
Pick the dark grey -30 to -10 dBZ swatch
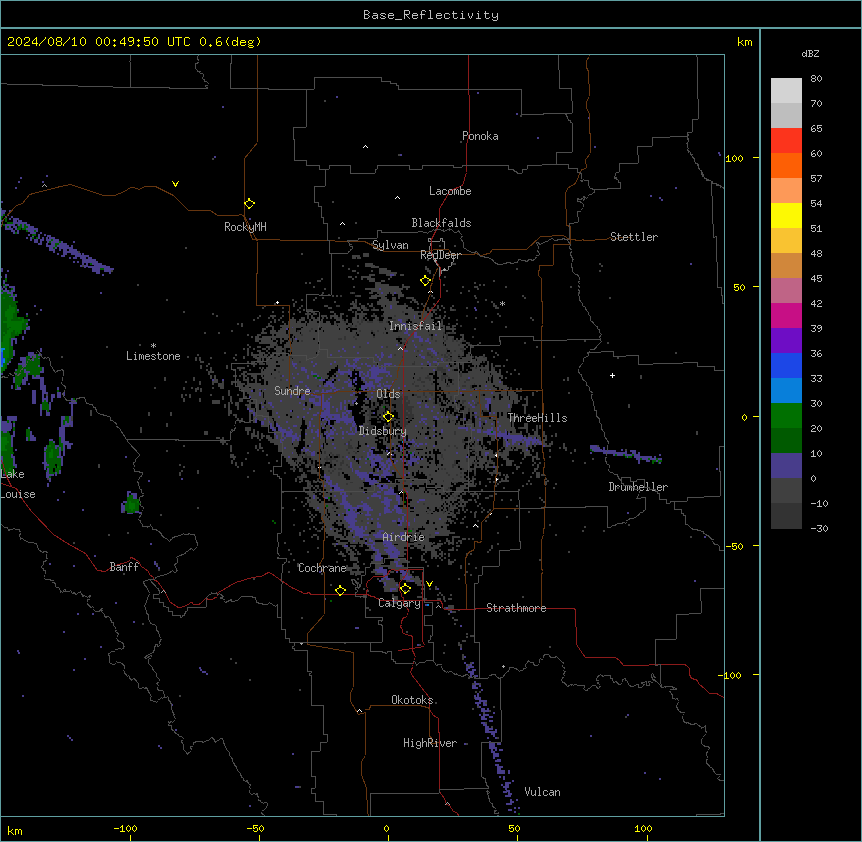(x=786, y=516)
